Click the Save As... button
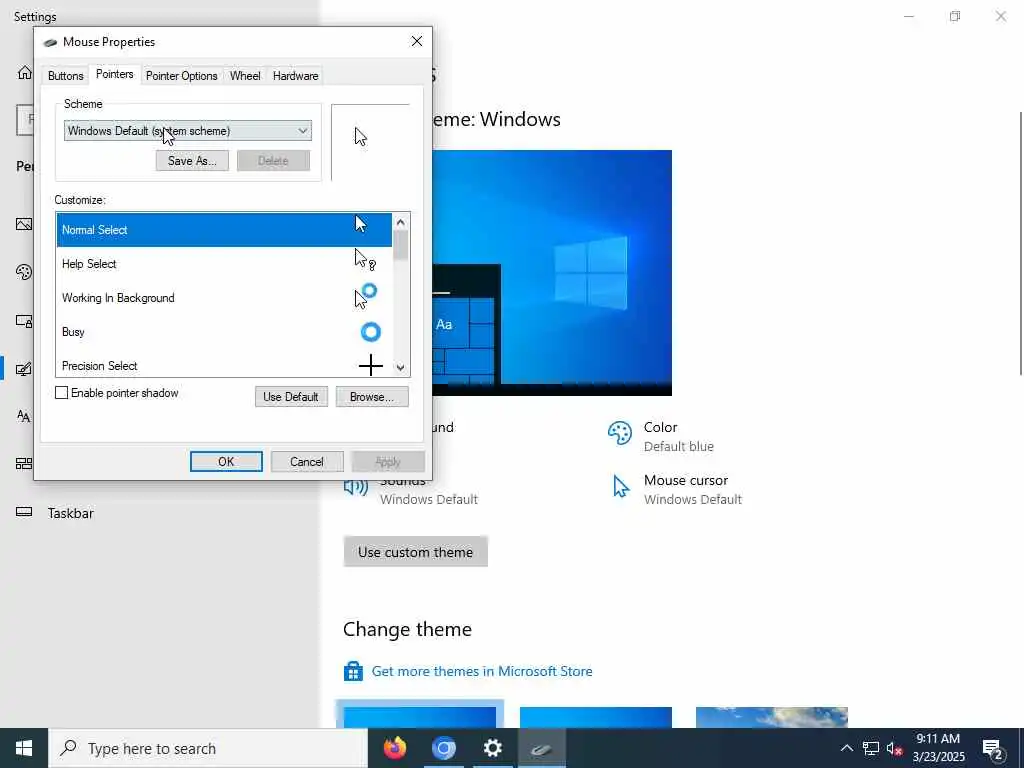Screen dimensions: 1024x768 [x=192, y=161]
